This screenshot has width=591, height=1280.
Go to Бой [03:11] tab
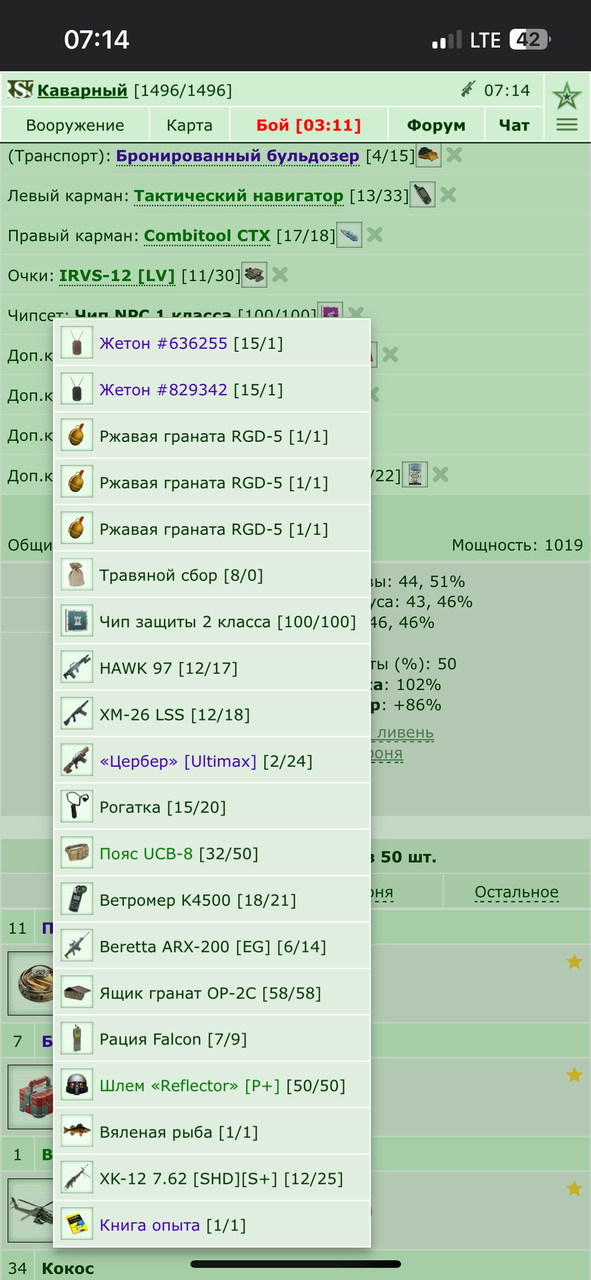pyautogui.click(x=308, y=125)
